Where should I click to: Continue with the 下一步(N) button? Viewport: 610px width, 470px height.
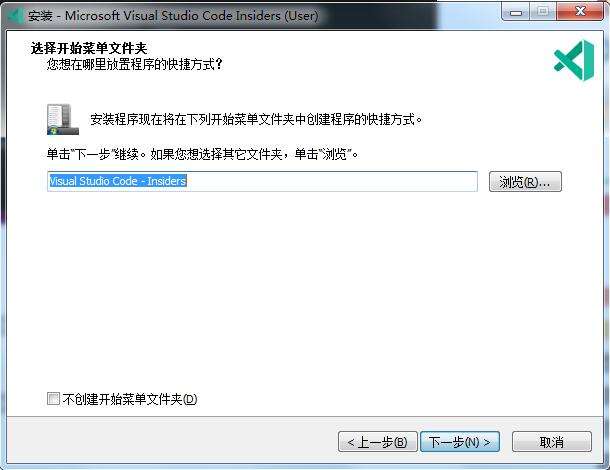[460, 442]
